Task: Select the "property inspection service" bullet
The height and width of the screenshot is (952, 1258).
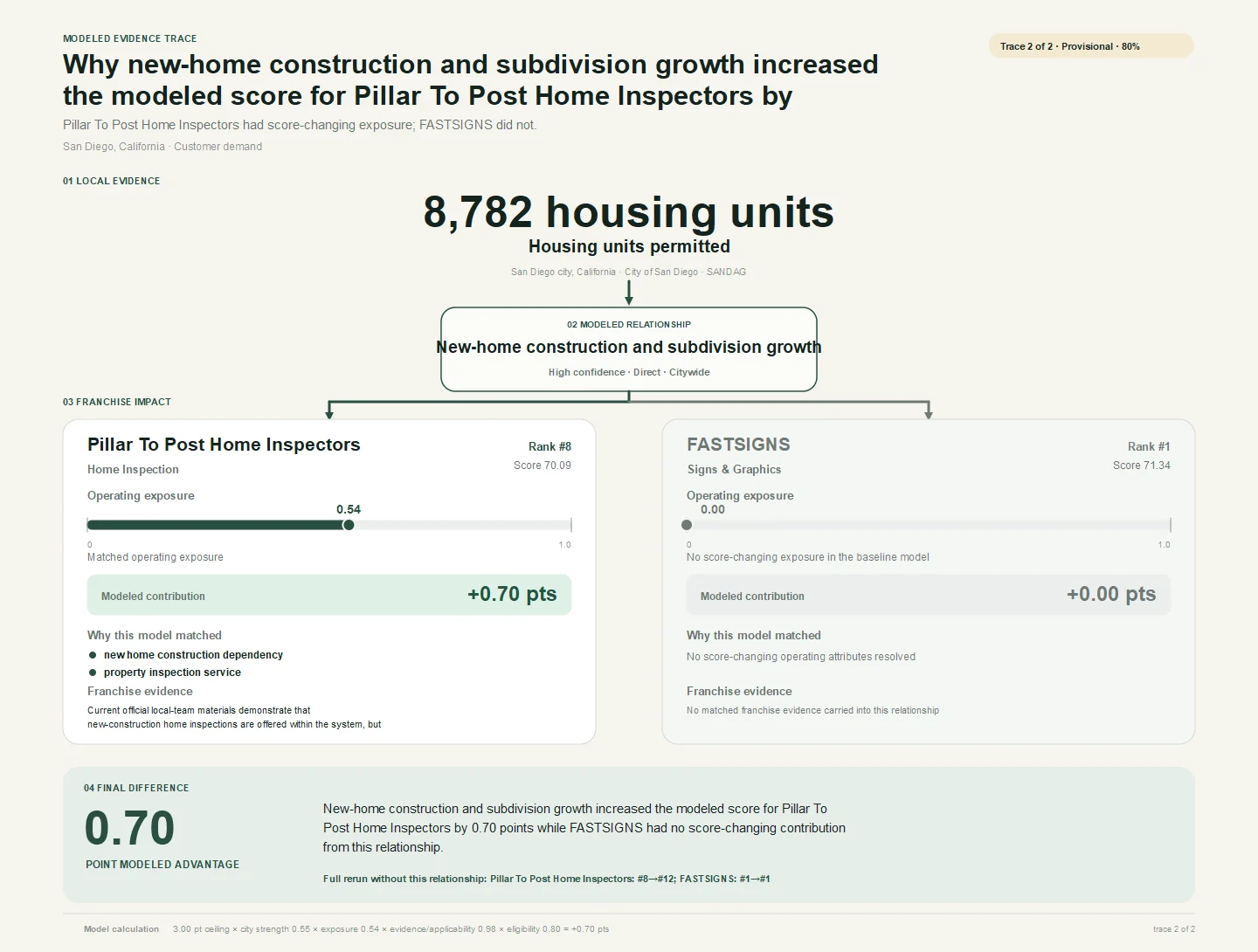Action: point(172,673)
